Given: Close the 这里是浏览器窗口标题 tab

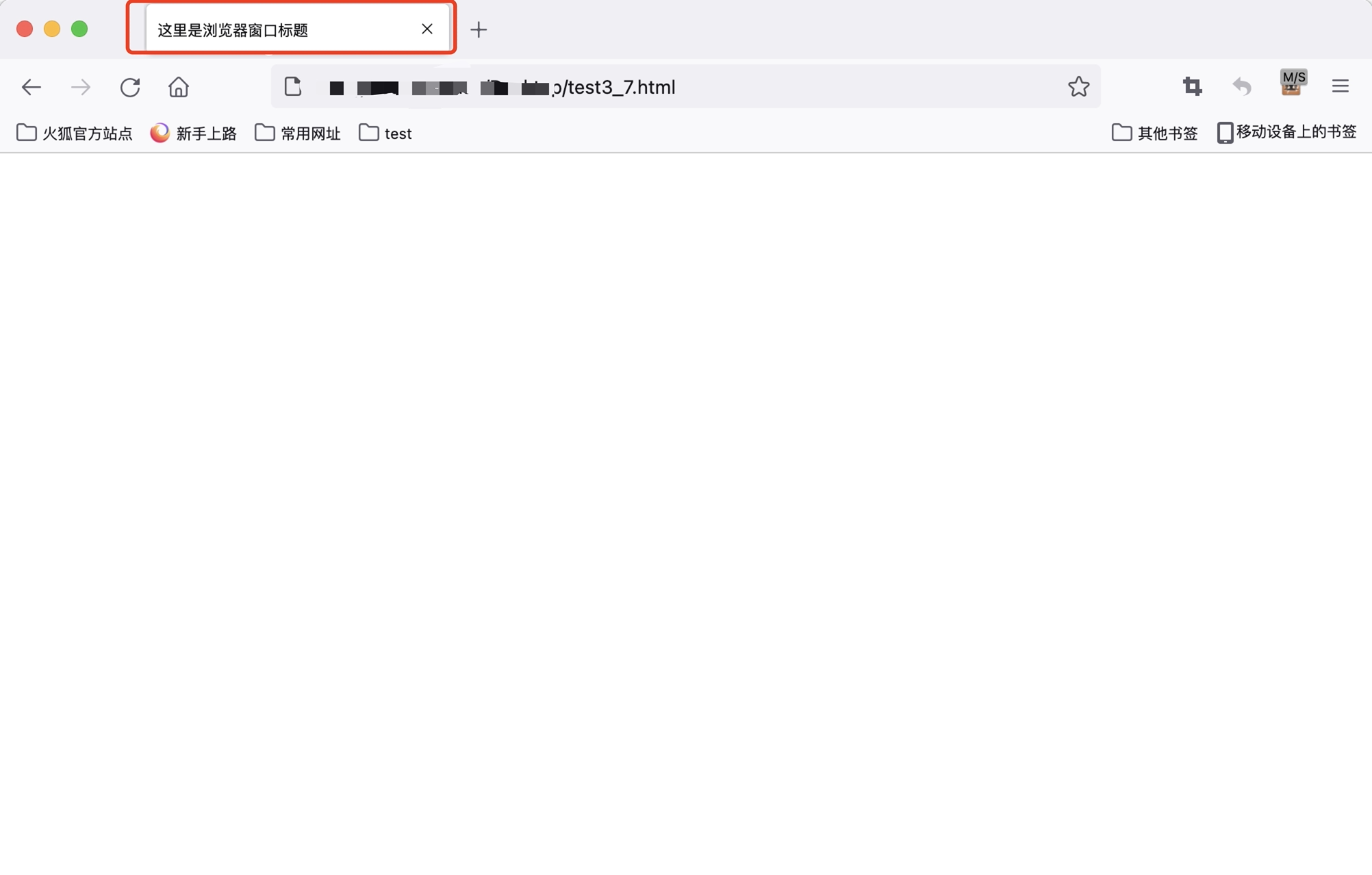Looking at the screenshot, I should pos(427,29).
